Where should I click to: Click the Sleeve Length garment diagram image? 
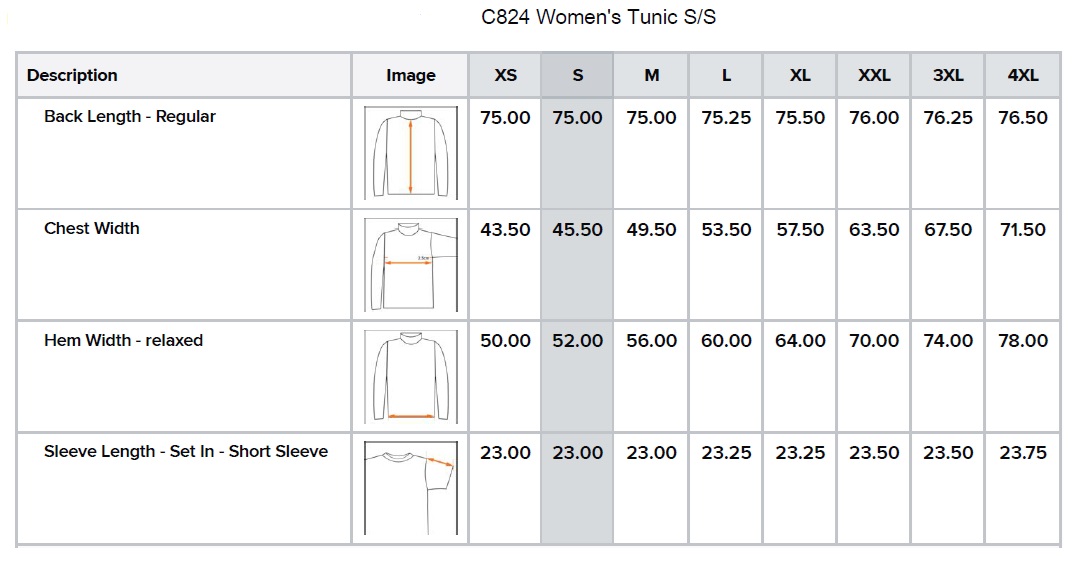click(410, 488)
